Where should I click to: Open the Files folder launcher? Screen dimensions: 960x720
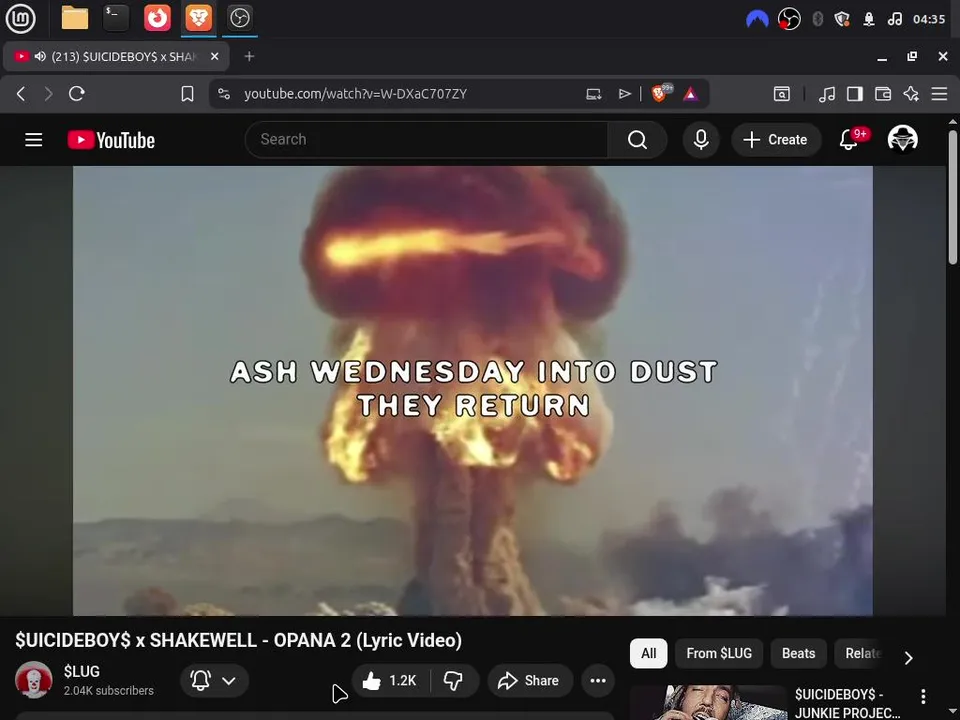(75, 18)
